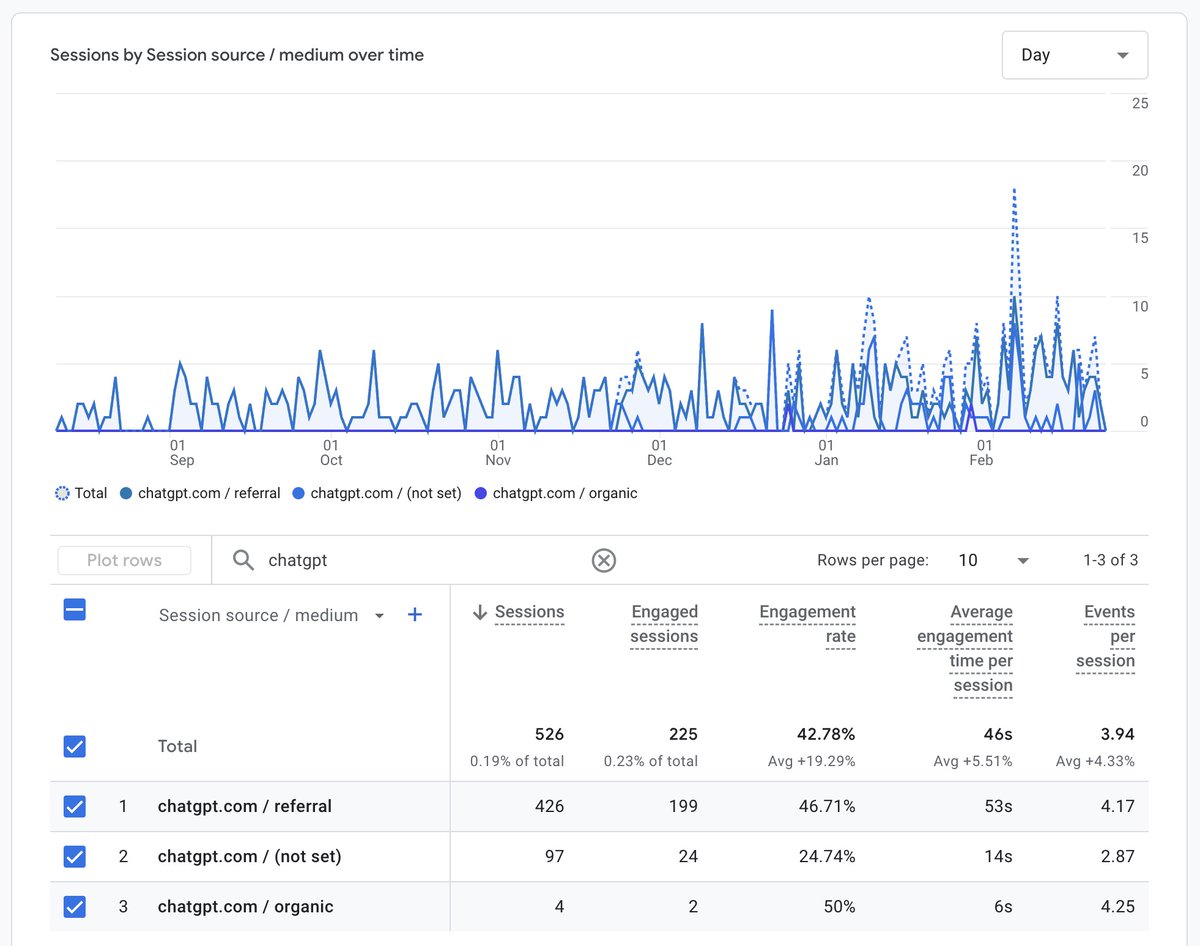The image size is (1200, 946).
Task: Uncheck the chatgpt.com / organic row checkbox
Action: tap(74, 906)
